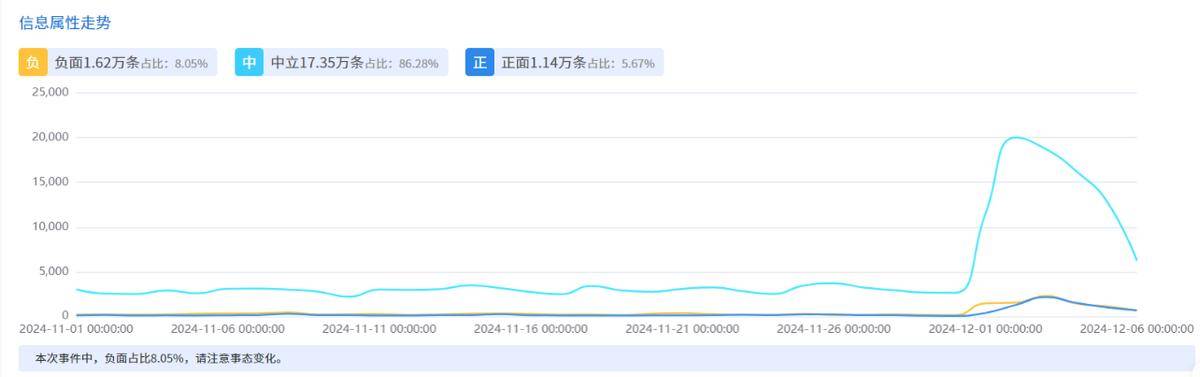
Task: Click the yellow 负 negative sentiment icon
Action: click(33, 63)
